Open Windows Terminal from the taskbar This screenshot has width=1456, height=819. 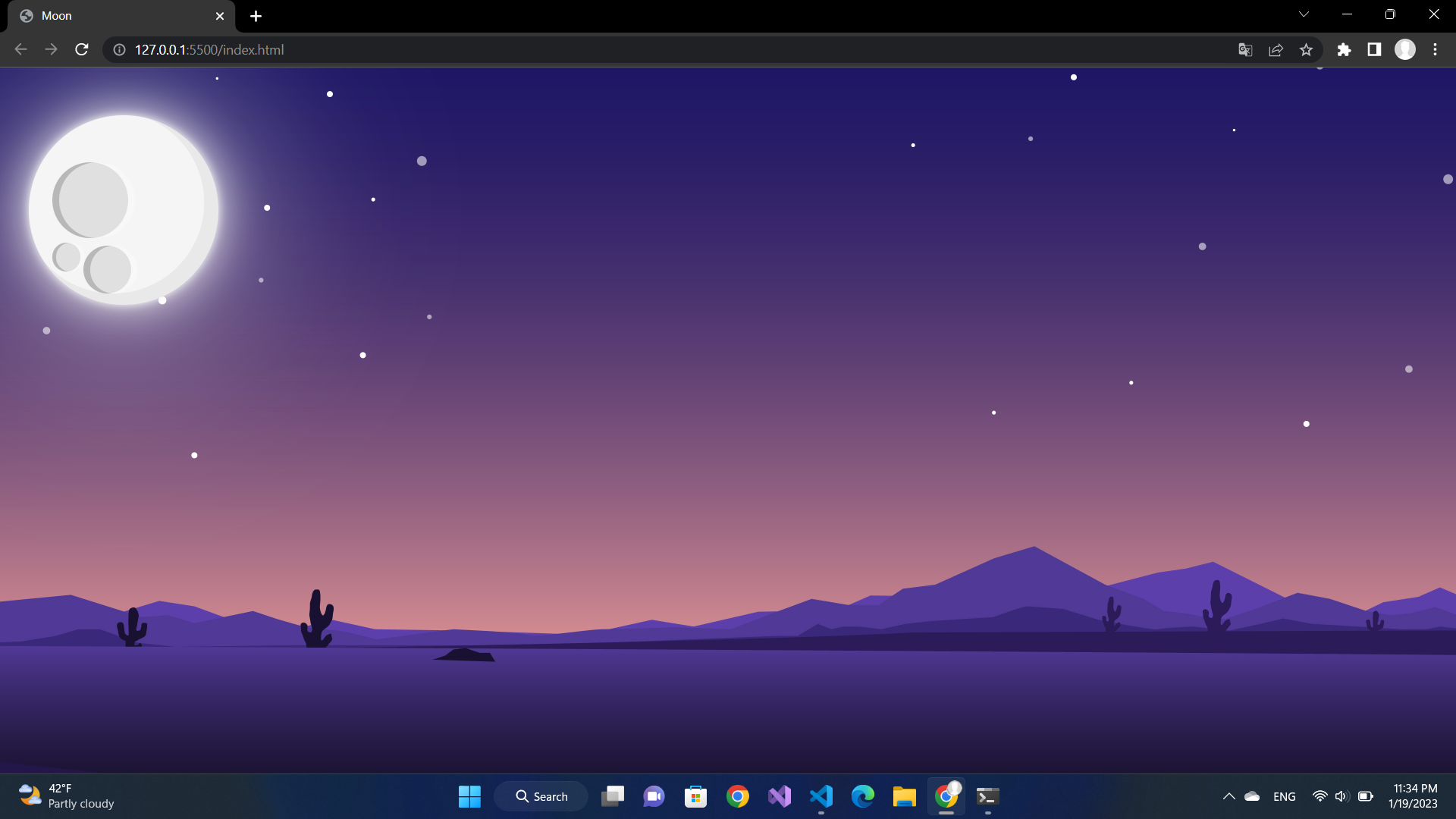[x=987, y=796]
